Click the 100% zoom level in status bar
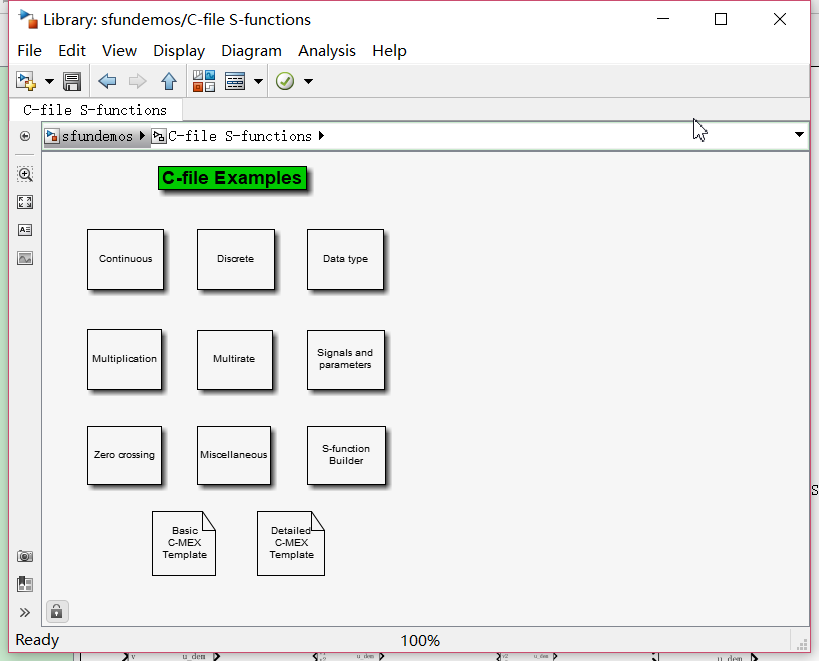 (420, 641)
